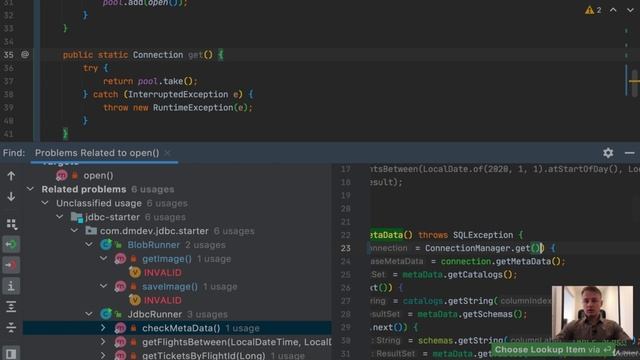Toggle the preview usages panel icon
The width and height of the screenshot is (640, 360).
tap(11, 353)
